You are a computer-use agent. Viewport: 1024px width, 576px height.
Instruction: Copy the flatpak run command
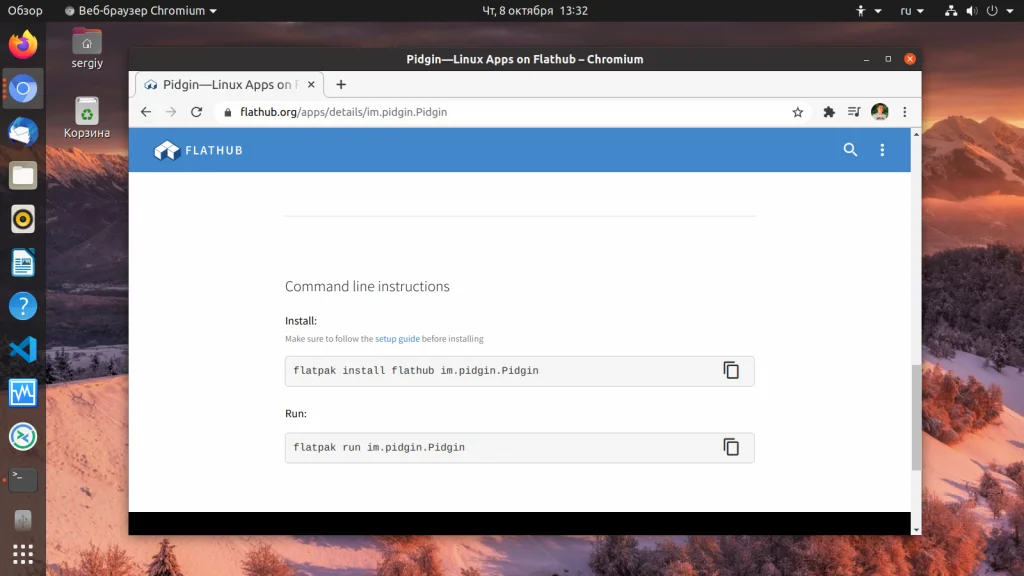click(731, 447)
